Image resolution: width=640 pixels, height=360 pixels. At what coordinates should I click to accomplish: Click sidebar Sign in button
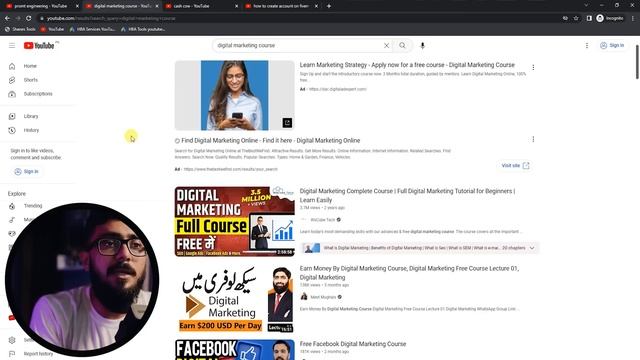coord(27,171)
